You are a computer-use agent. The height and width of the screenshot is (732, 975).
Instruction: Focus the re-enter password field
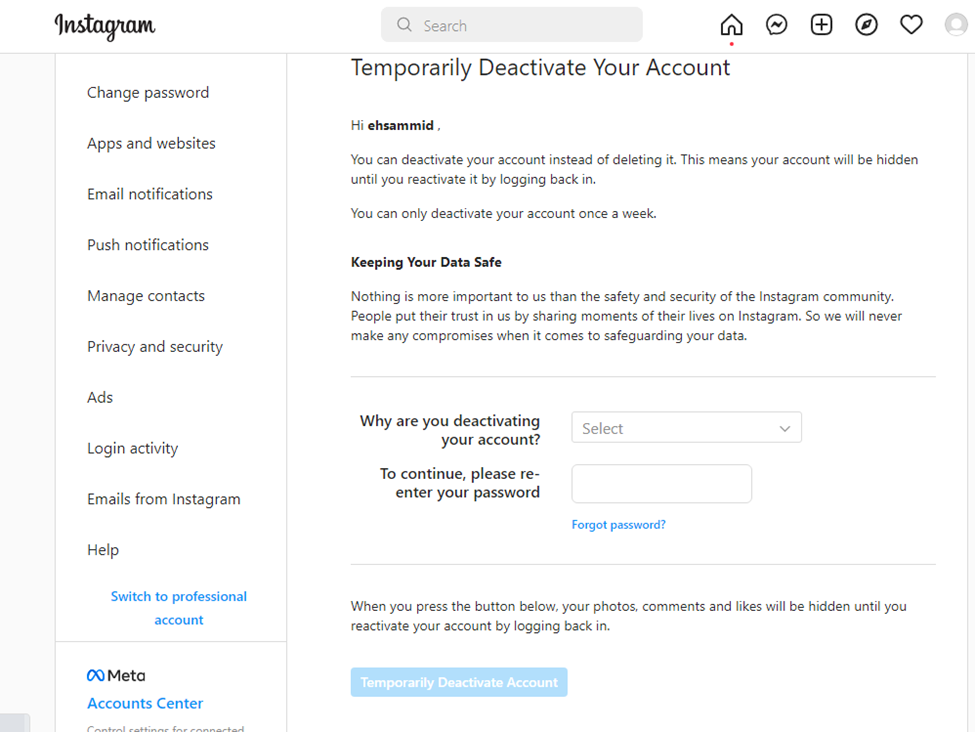pos(661,484)
